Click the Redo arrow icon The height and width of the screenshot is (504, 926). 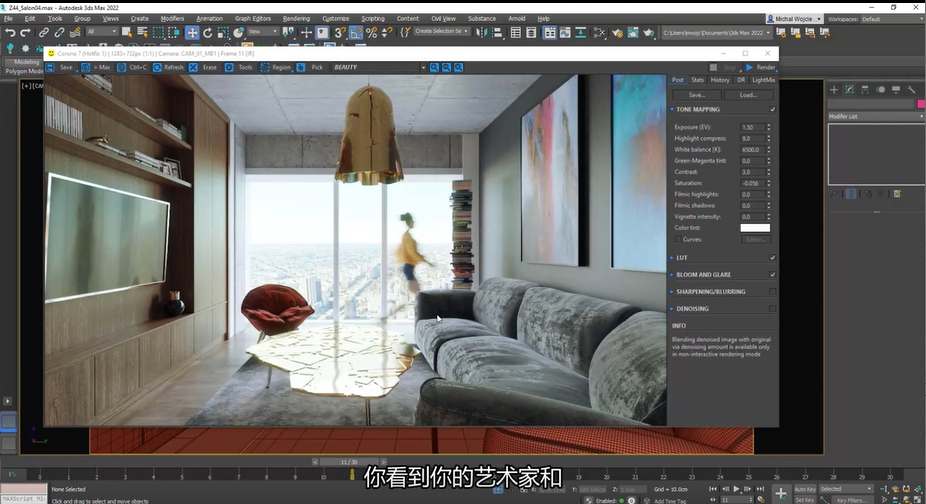25,32
